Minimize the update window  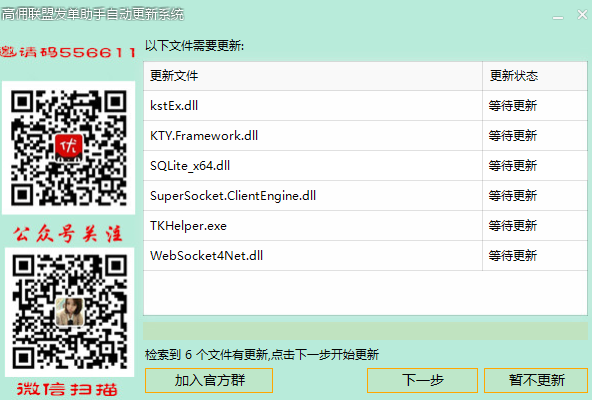point(558,15)
